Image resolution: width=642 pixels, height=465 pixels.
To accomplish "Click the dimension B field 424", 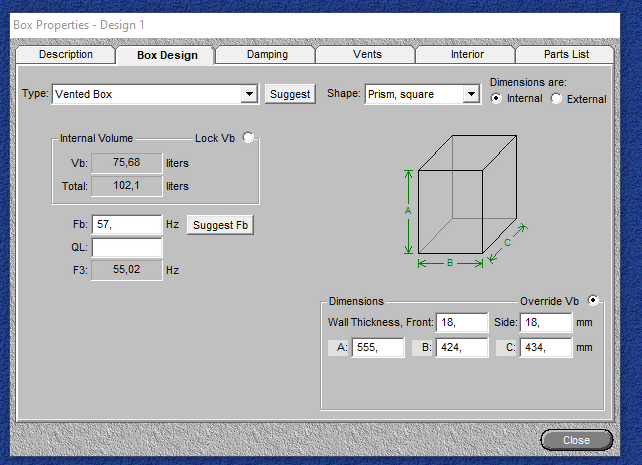I will 462,348.
